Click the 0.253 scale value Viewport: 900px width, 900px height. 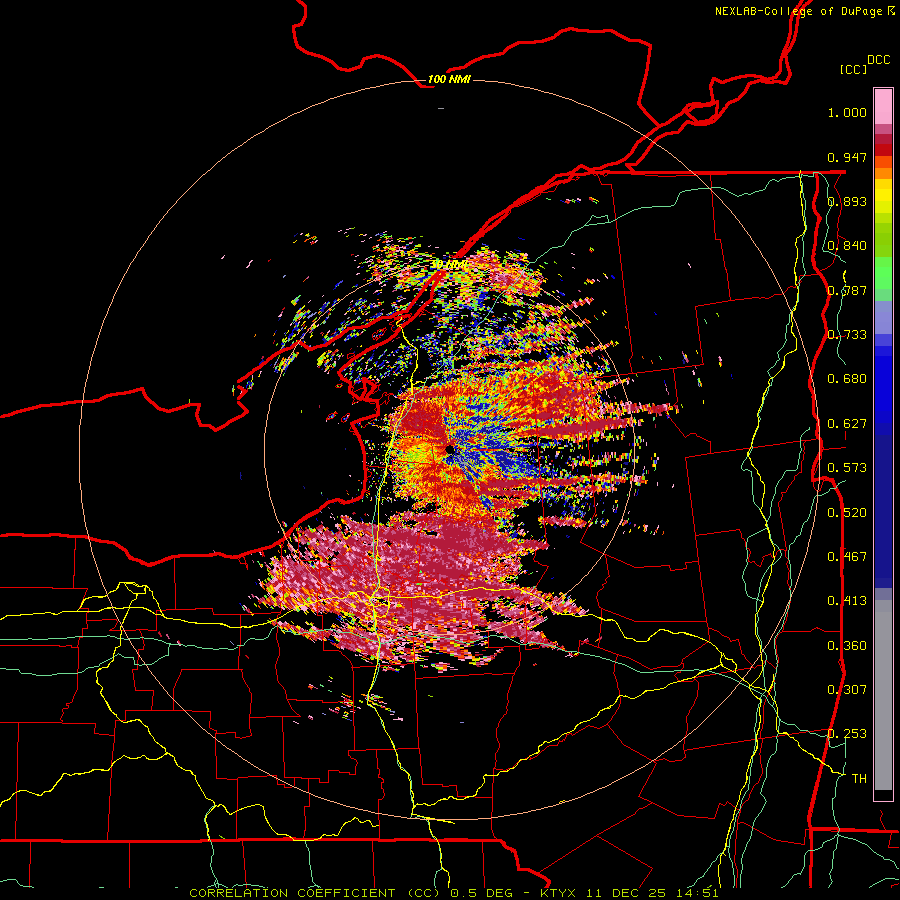pyautogui.click(x=847, y=734)
